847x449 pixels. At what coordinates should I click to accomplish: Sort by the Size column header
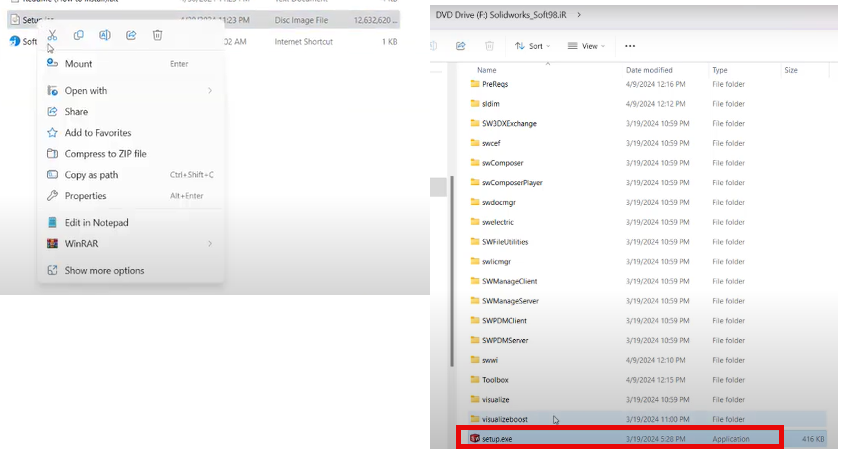(791, 70)
